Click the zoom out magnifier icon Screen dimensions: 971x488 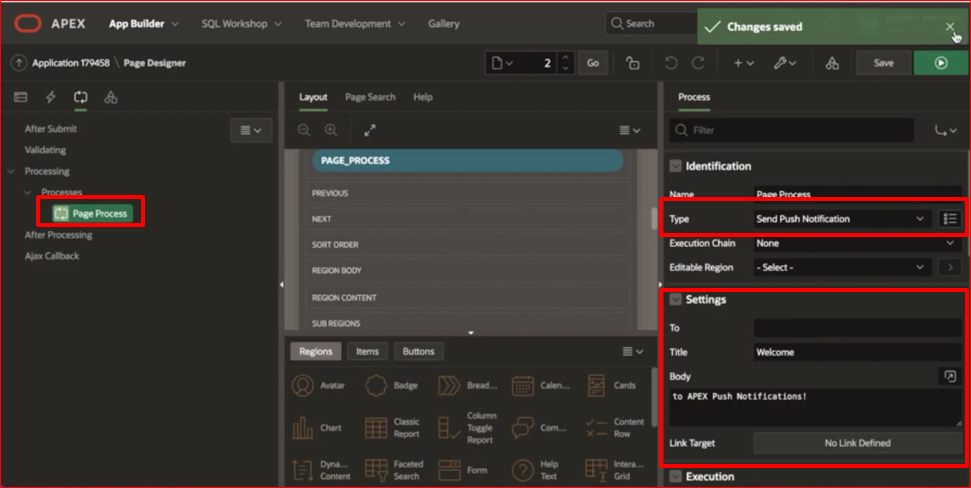[304, 130]
